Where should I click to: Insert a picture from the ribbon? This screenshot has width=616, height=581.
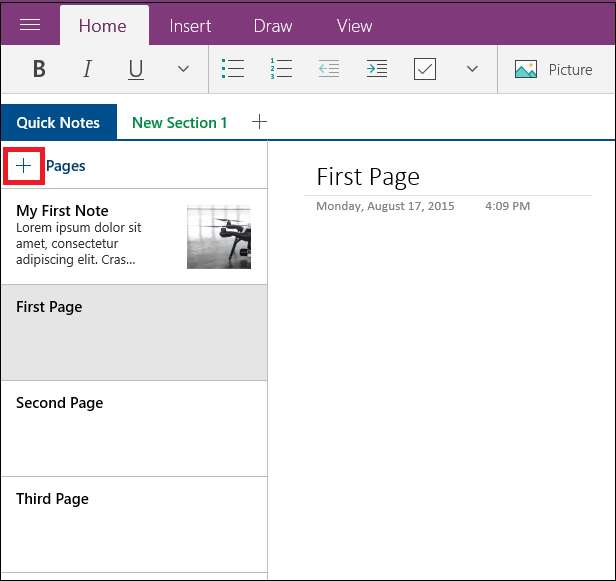pos(553,69)
